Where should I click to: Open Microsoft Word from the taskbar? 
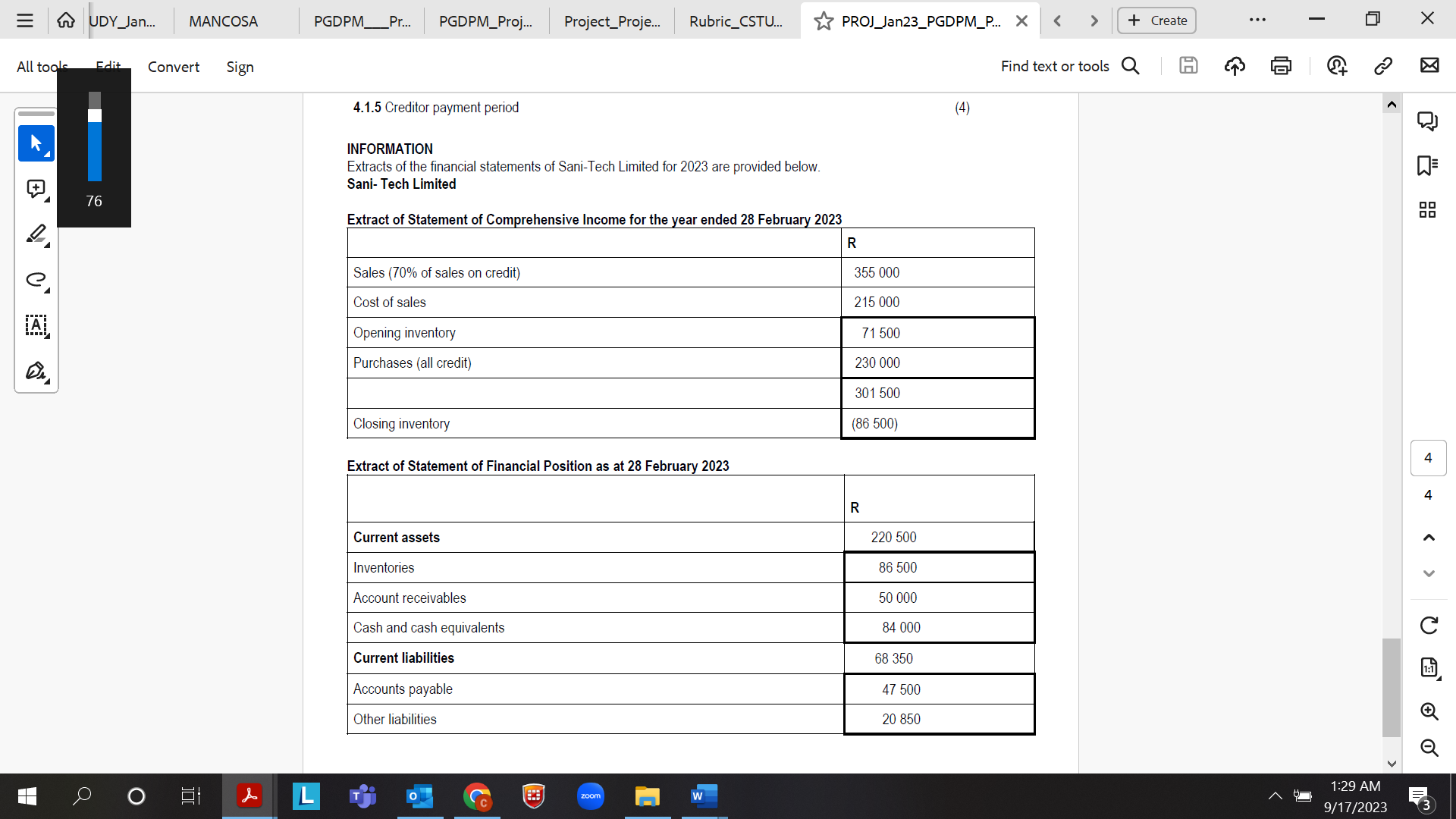(703, 795)
